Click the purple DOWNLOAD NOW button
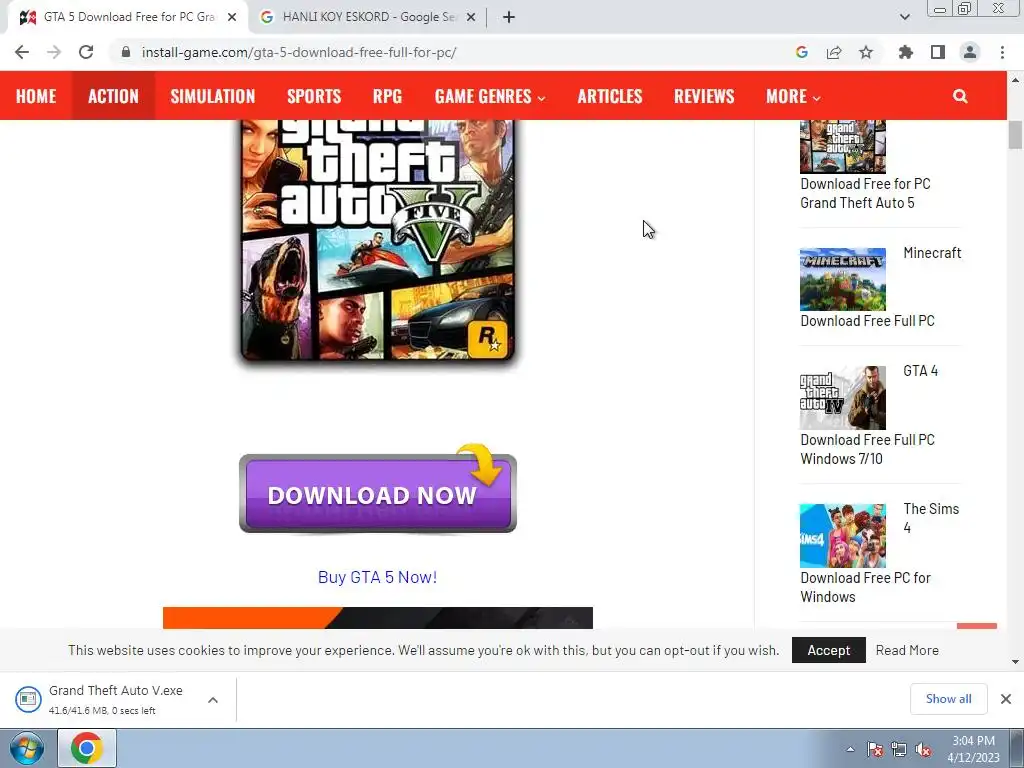1024x768 pixels. click(378, 493)
